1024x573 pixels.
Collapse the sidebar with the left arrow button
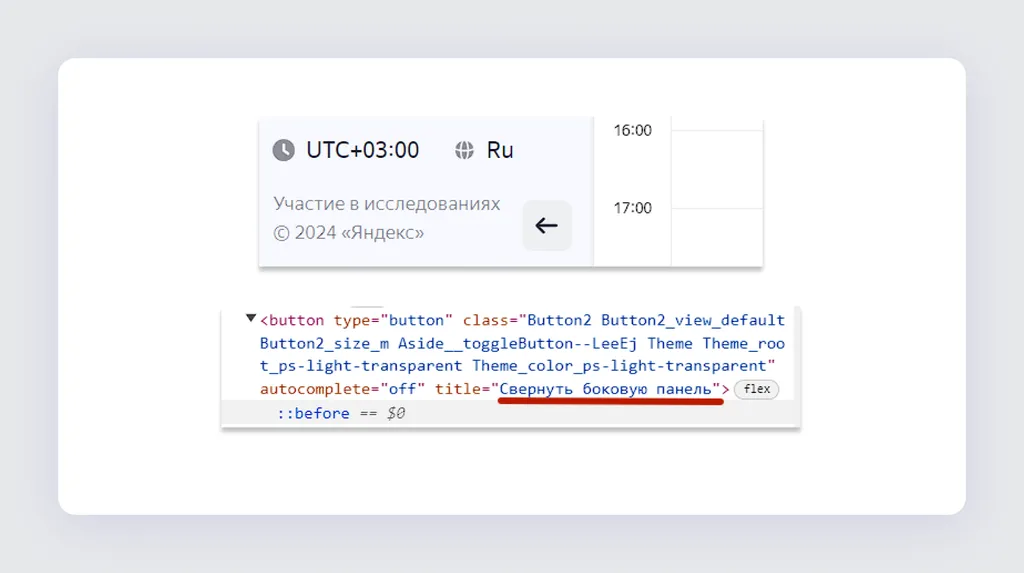click(547, 225)
